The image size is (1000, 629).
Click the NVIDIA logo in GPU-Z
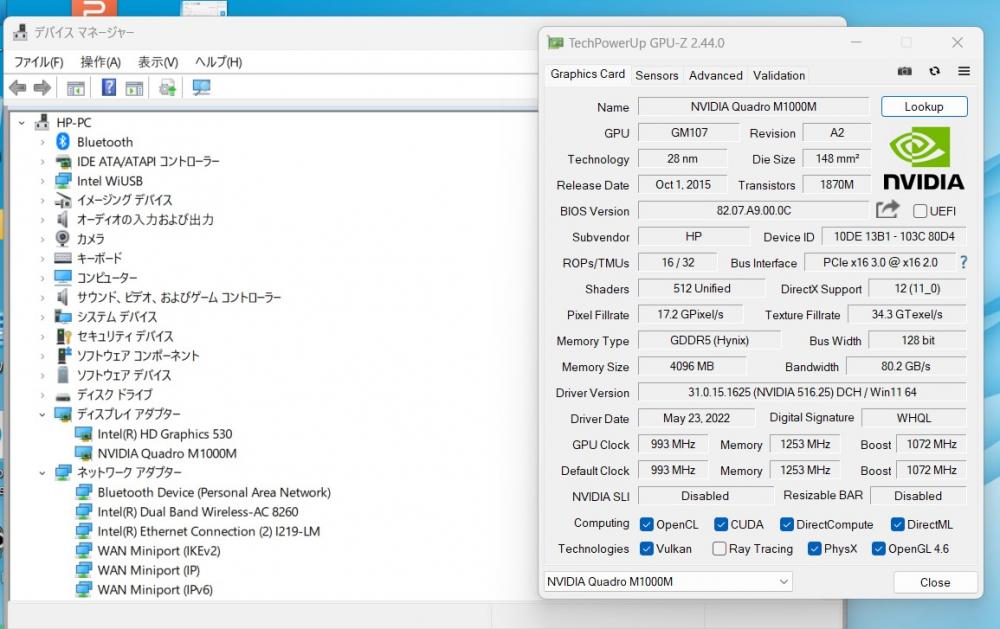923,158
